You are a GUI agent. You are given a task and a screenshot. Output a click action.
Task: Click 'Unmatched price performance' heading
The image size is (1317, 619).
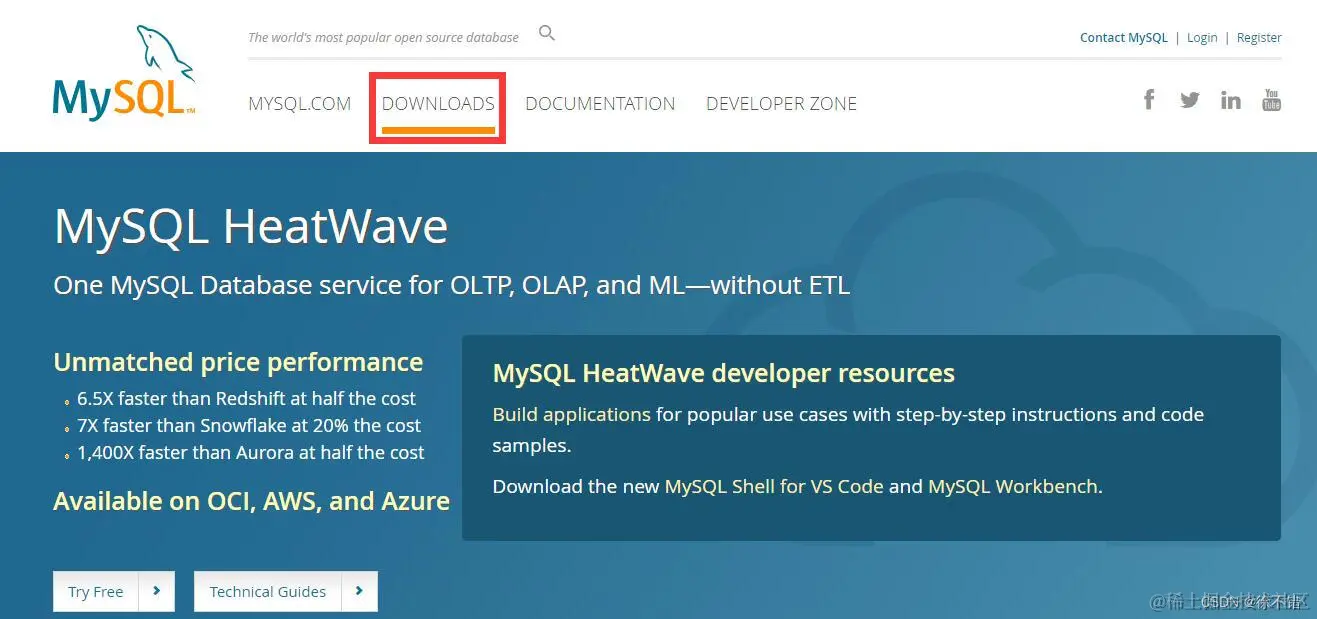[238, 362]
